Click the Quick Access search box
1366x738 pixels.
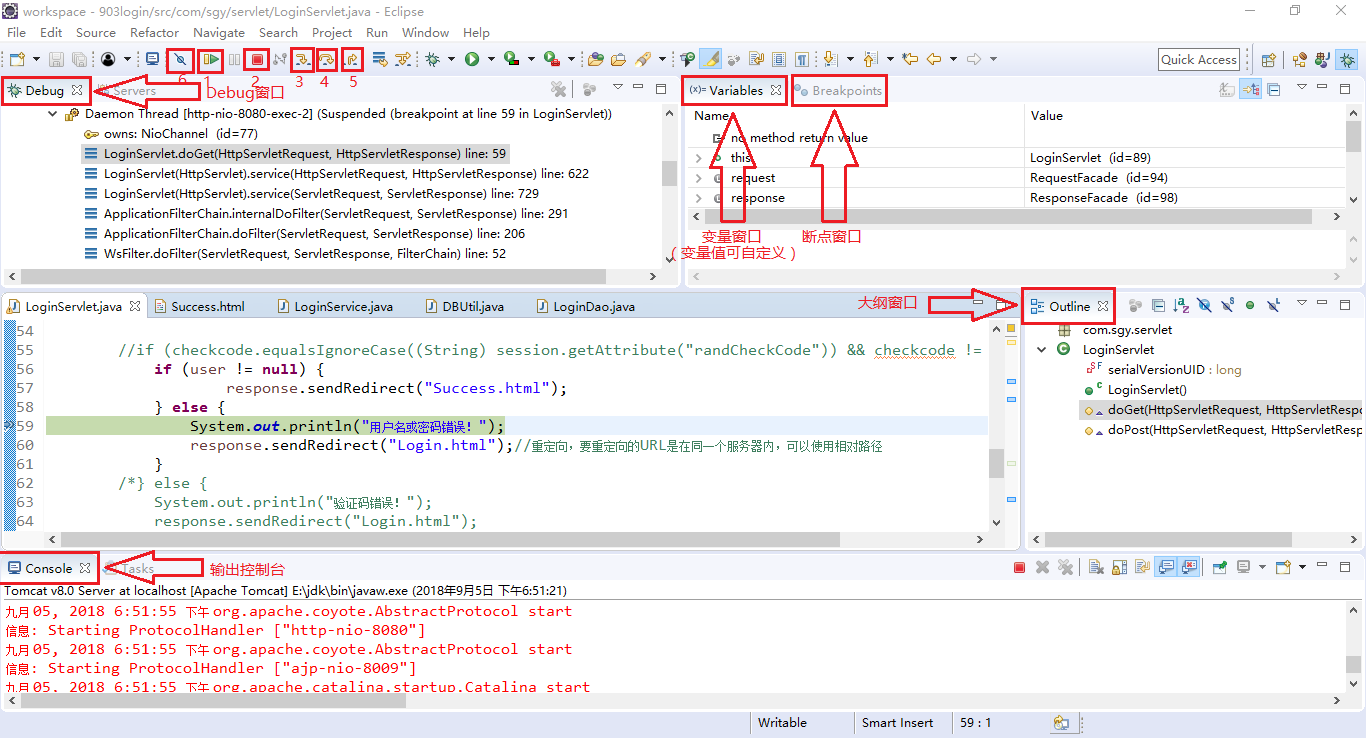pos(1198,60)
